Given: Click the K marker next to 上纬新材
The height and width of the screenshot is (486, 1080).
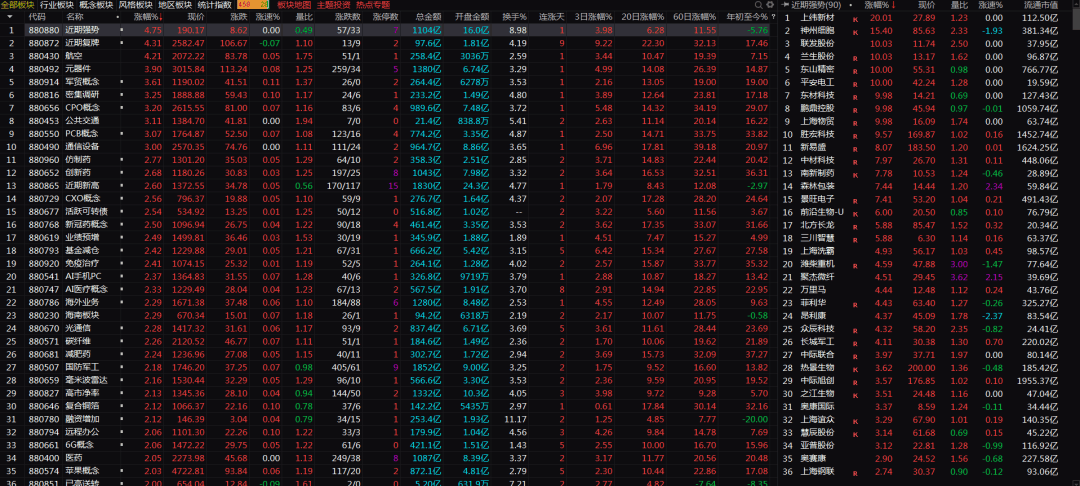Looking at the screenshot, I should click(855, 18).
